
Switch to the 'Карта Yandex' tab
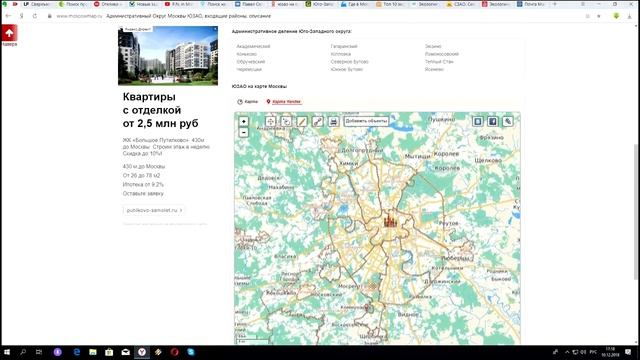(x=284, y=102)
